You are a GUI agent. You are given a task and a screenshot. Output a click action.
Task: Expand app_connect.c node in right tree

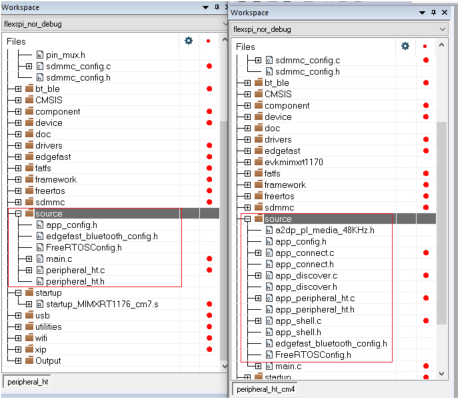click(258, 253)
